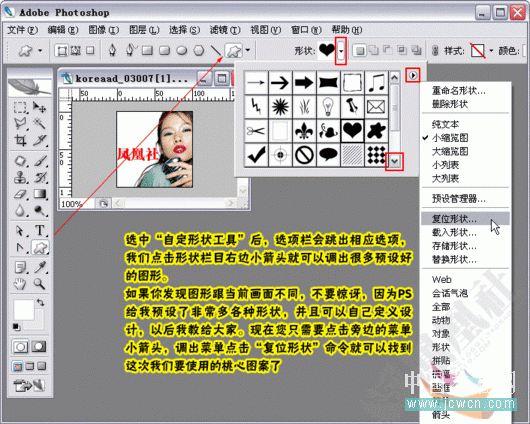Select the Slice tool
The height and width of the screenshot is (424, 530).
(x=40, y=140)
